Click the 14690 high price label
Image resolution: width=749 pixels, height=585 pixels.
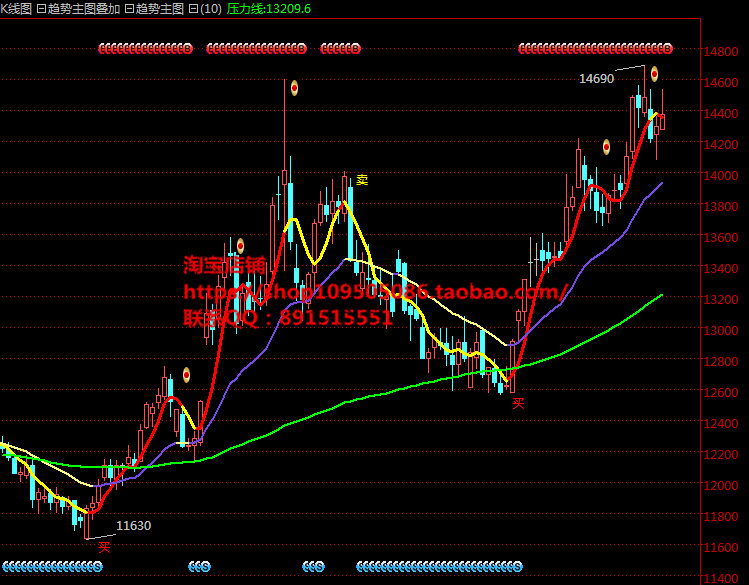(x=596, y=78)
